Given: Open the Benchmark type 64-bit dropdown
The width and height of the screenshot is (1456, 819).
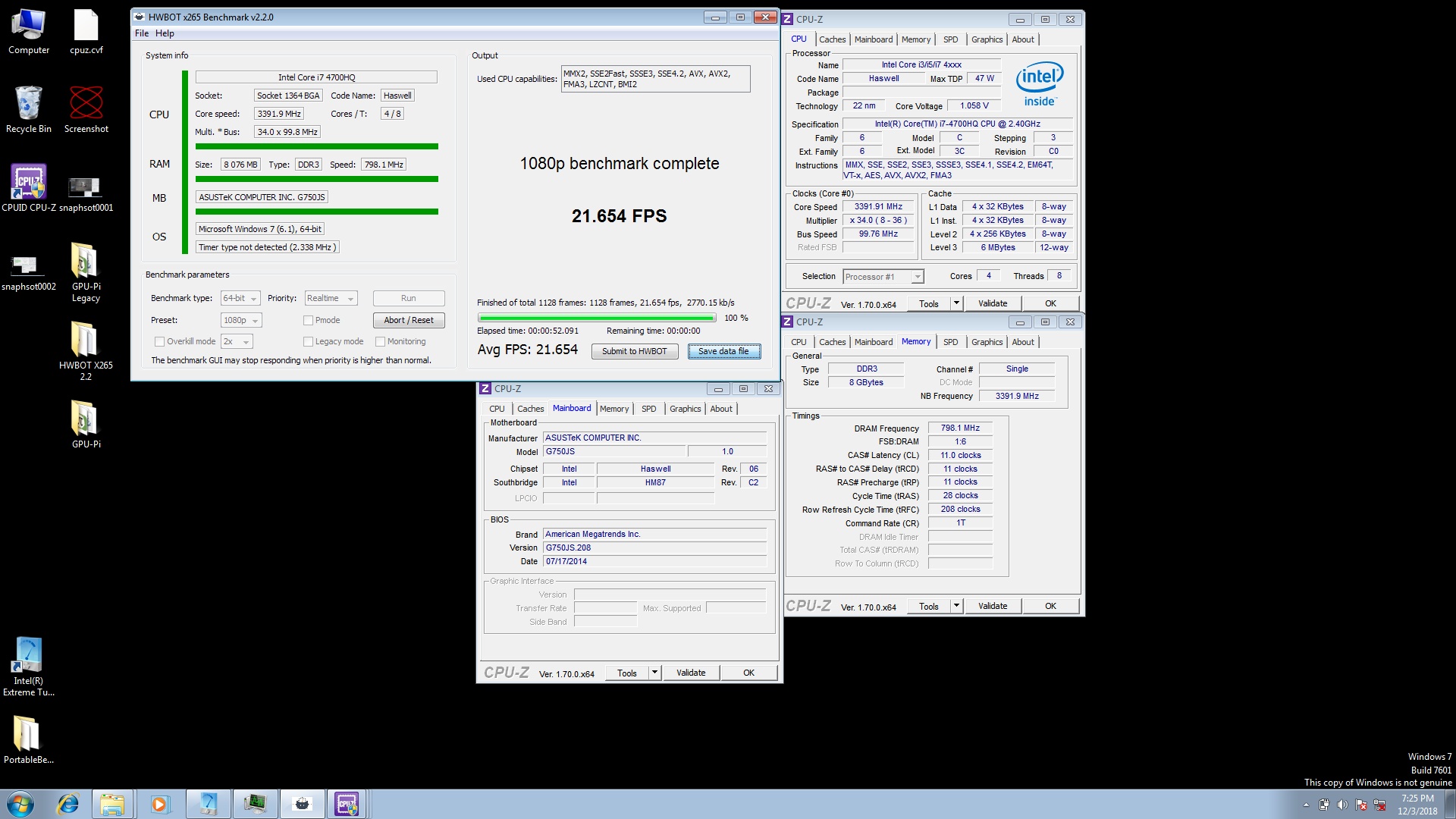Looking at the screenshot, I should 240,298.
